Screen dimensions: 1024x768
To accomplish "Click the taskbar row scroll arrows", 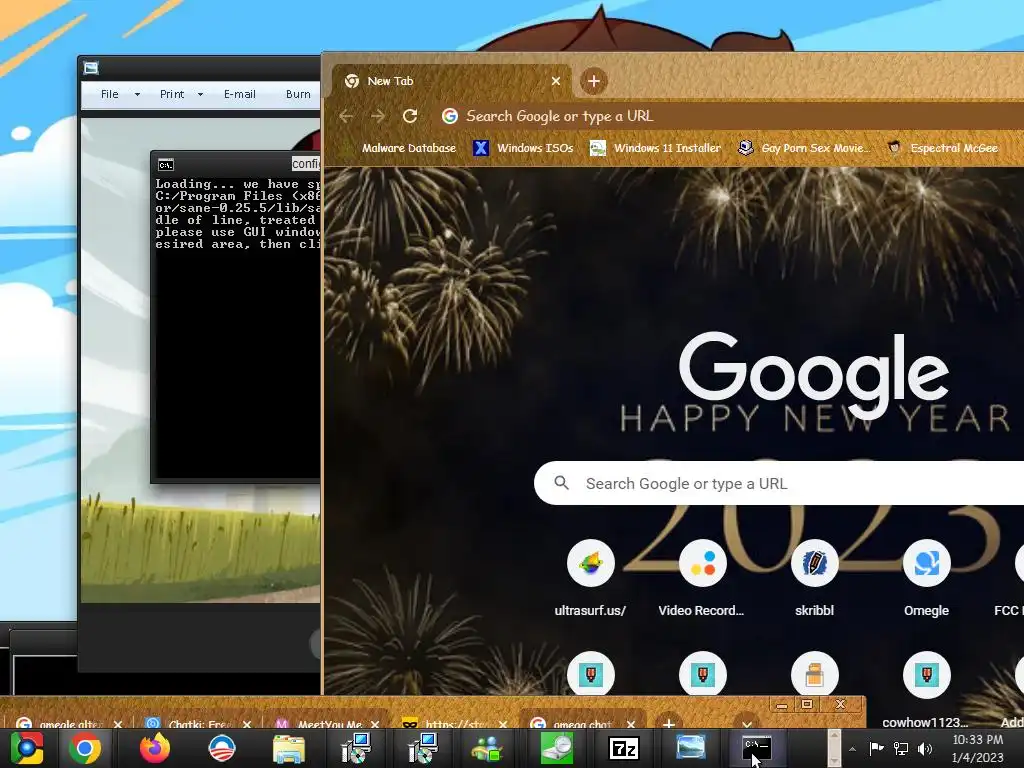I will [834, 748].
